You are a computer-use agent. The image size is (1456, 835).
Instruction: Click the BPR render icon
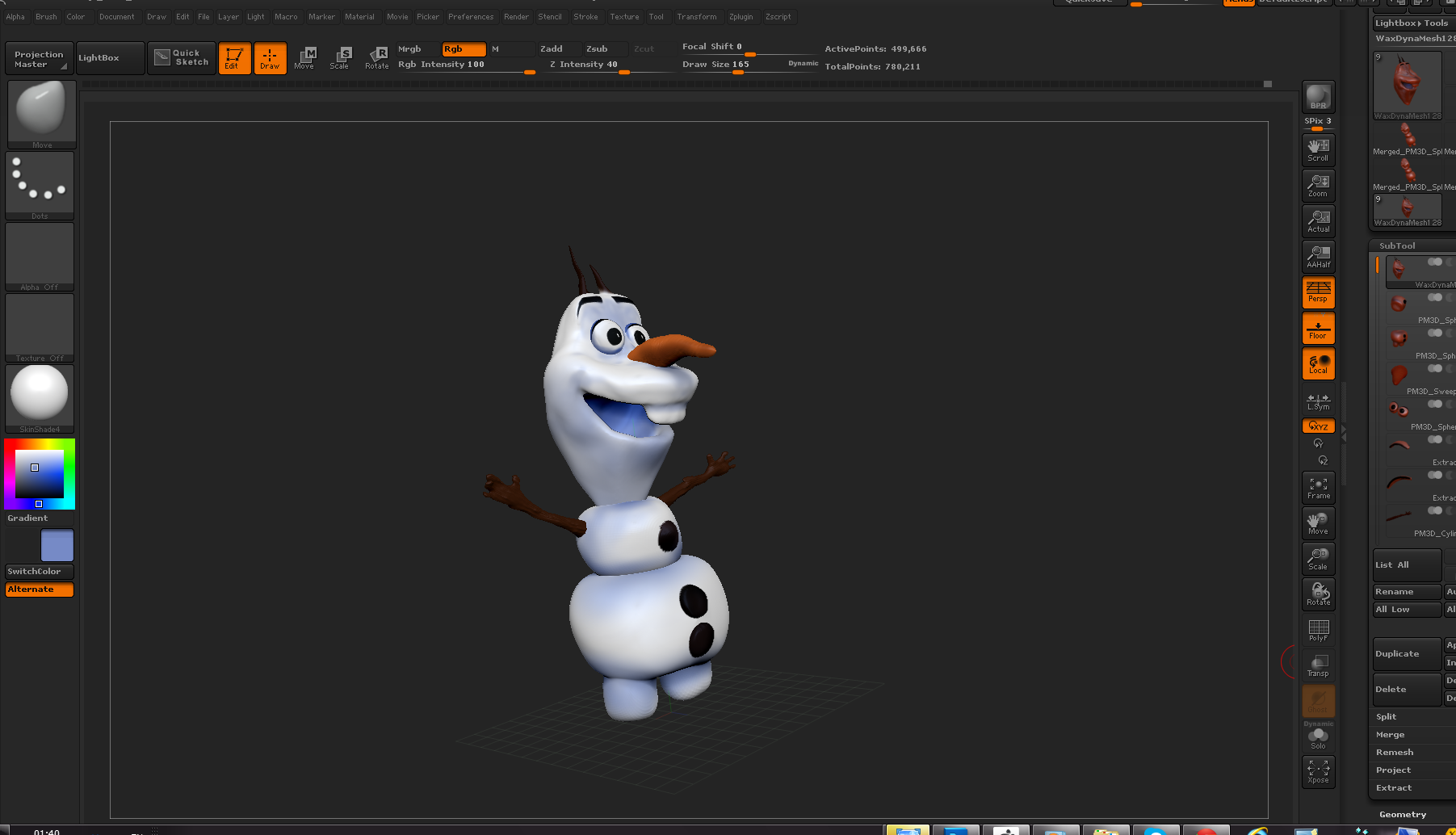pos(1318,97)
